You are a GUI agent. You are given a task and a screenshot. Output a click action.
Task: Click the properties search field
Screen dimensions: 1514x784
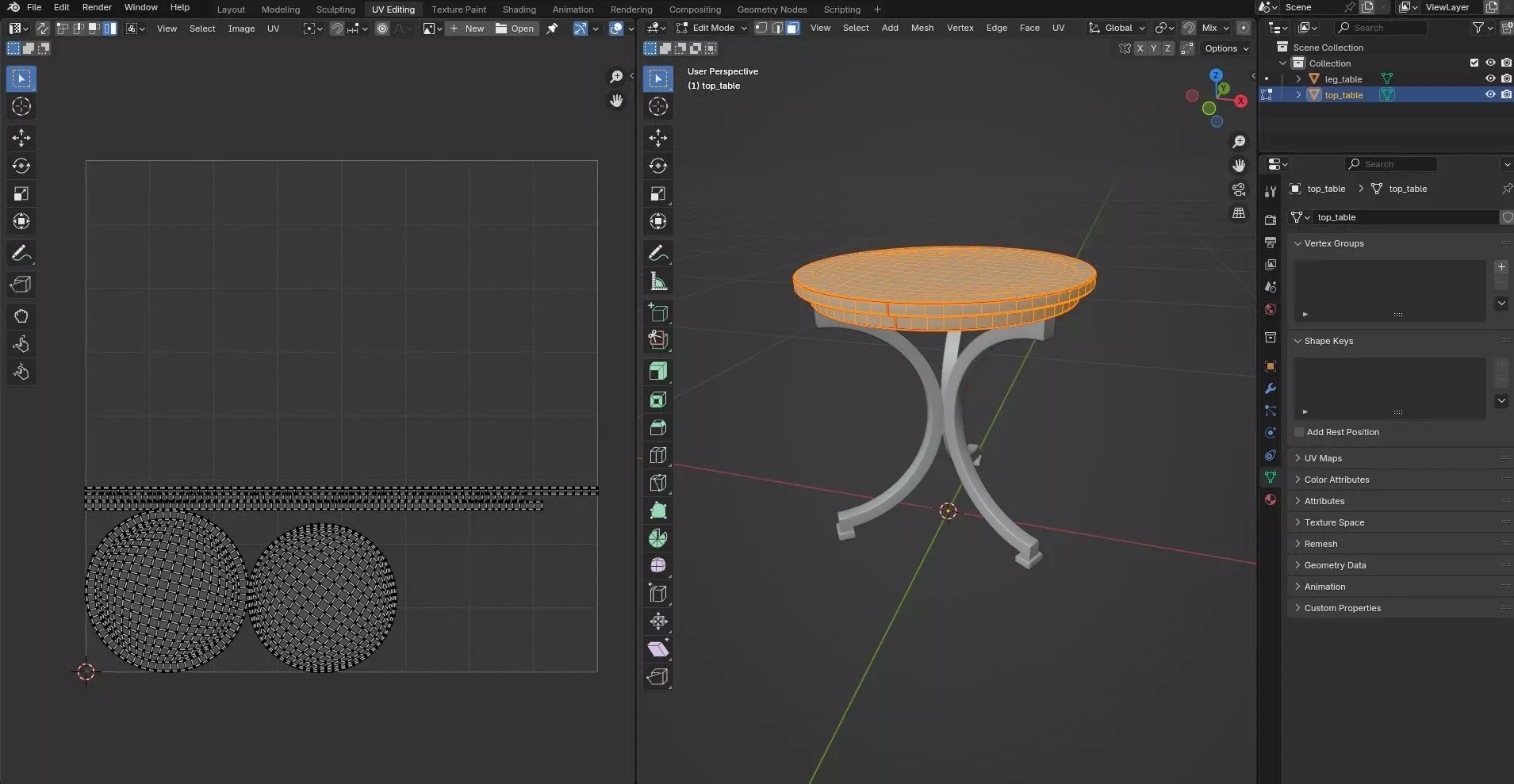tap(1391, 164)
